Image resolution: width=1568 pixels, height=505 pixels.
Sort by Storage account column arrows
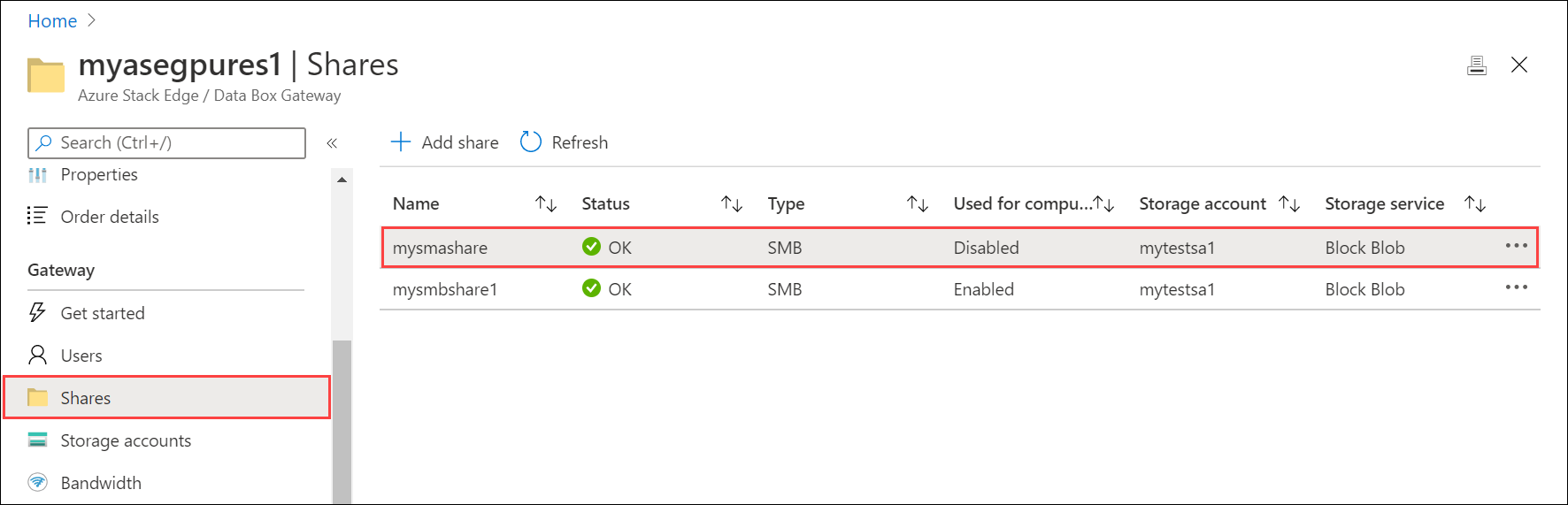tap(1289, 204)
